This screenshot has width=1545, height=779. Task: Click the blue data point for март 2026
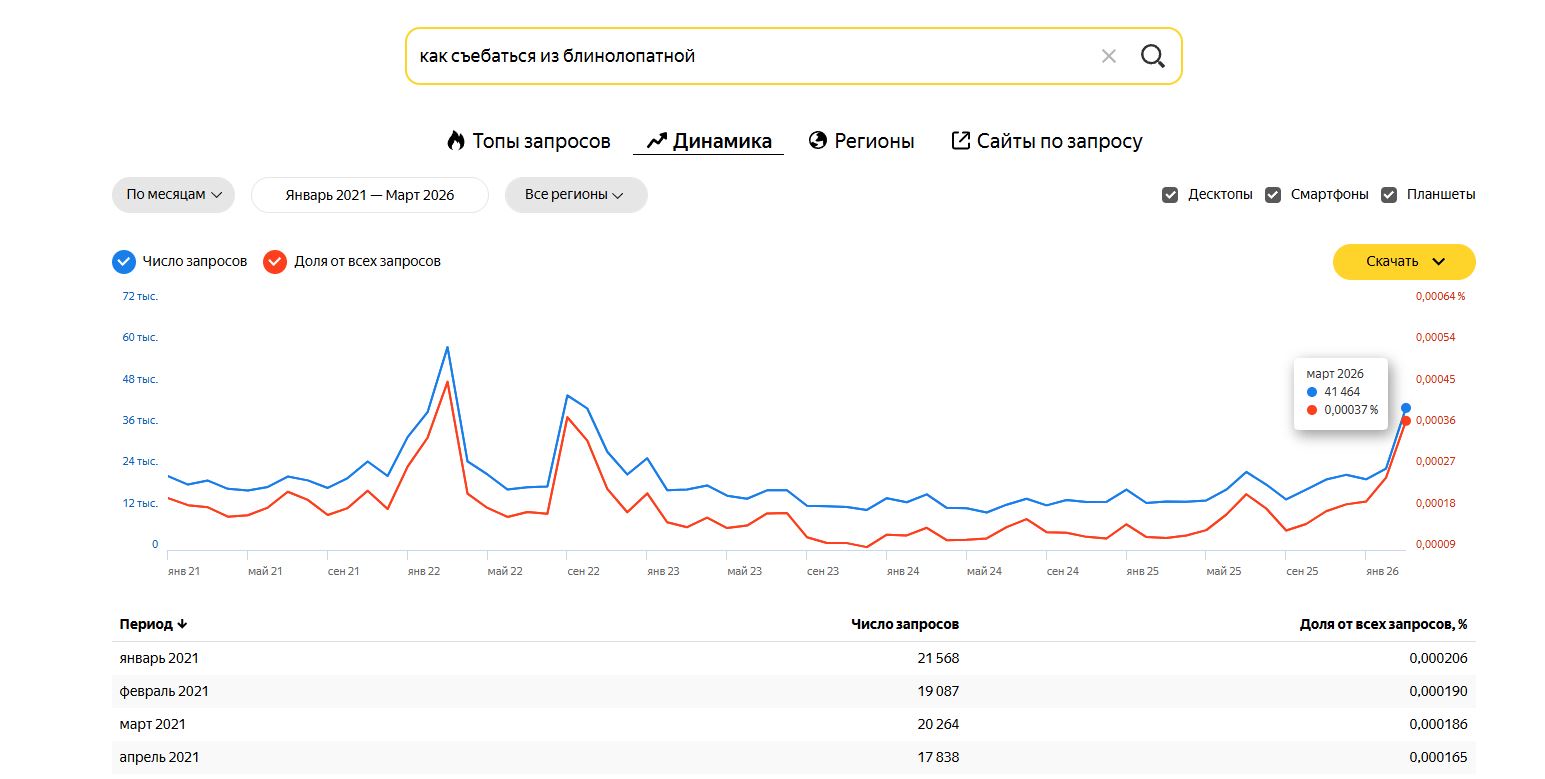[1406, 408]
